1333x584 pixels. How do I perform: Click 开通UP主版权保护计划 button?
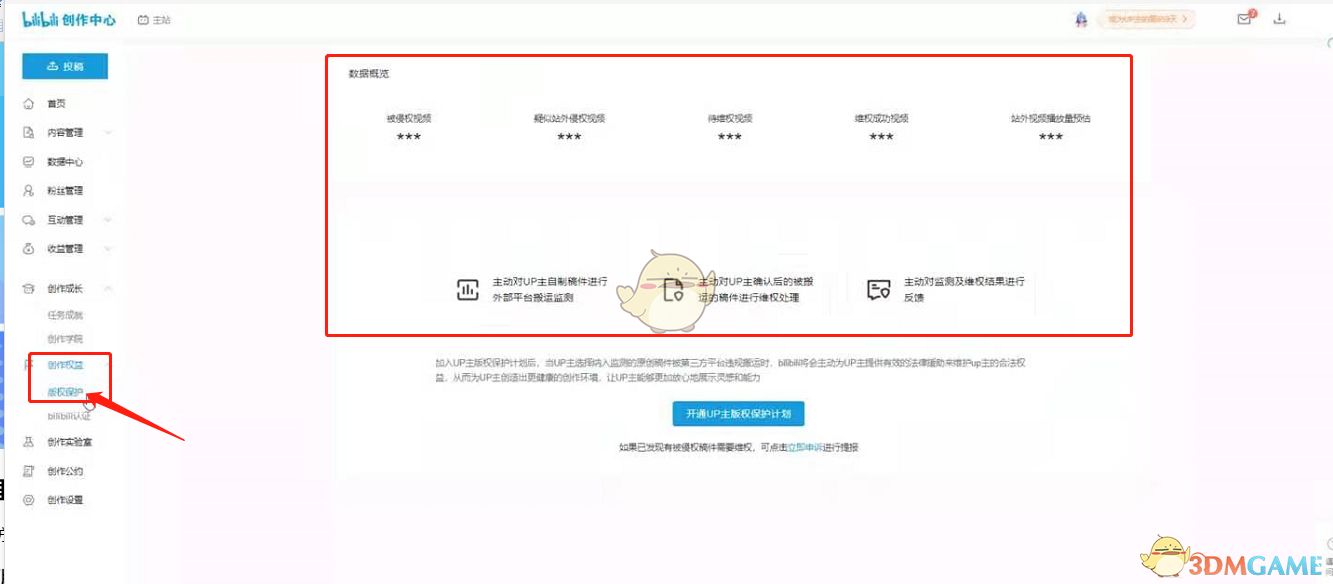point(738,414)
